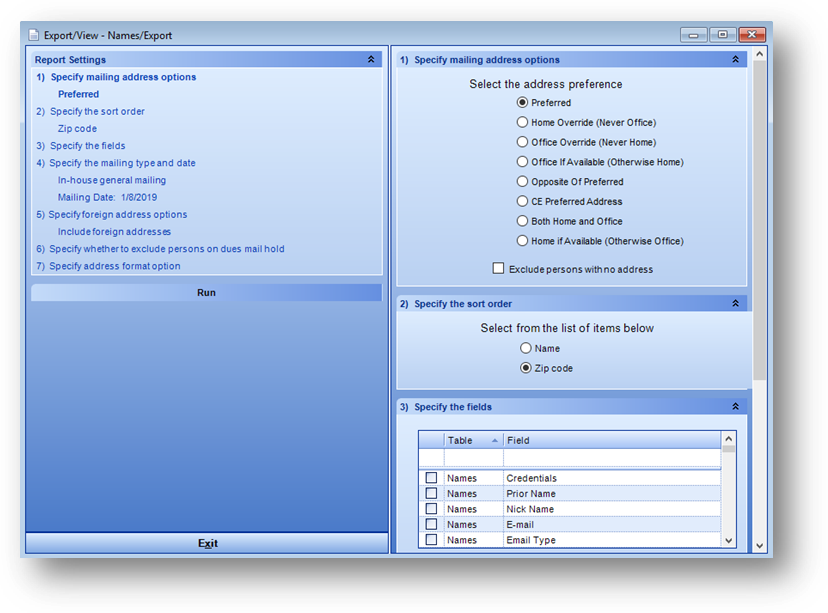Image resolution: width=828 pixels, height=613 pixels.
Task: Collapse the Report Settings panel
Action: 371,59
